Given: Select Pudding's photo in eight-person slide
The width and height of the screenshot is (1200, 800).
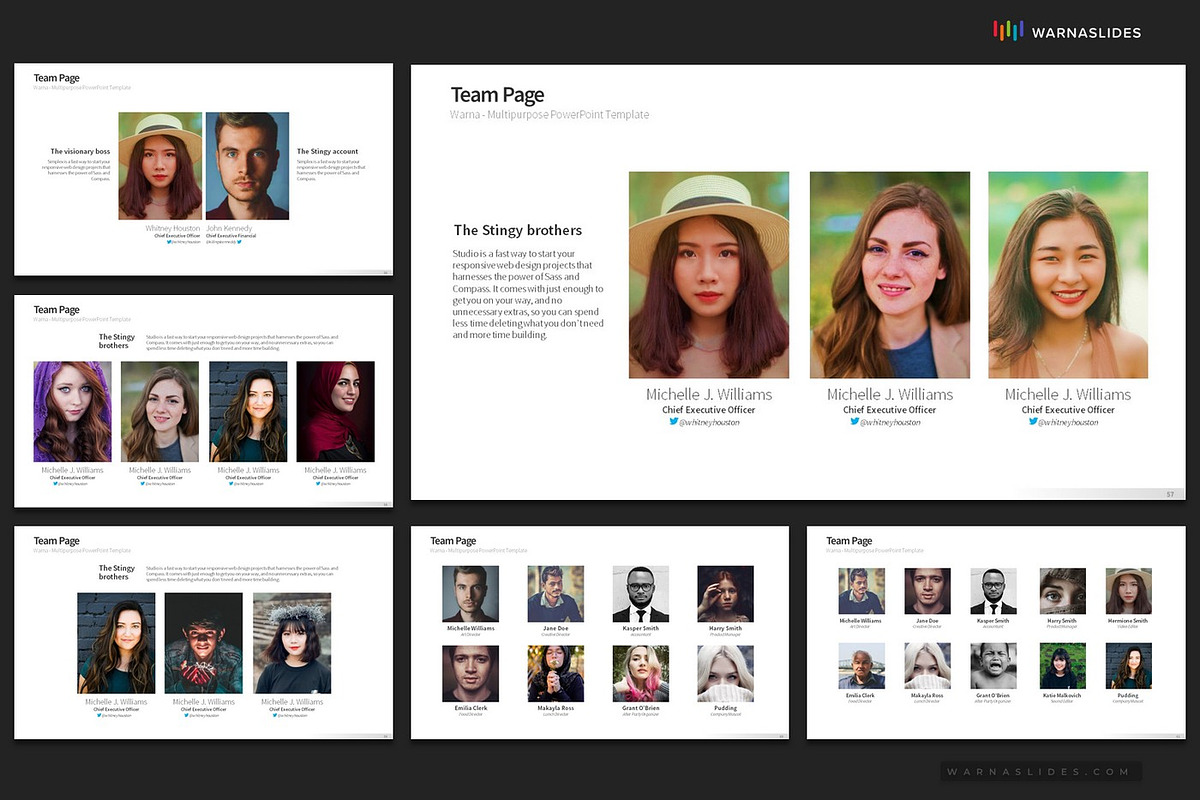Looking at the screenshot, I should [726, 674].
